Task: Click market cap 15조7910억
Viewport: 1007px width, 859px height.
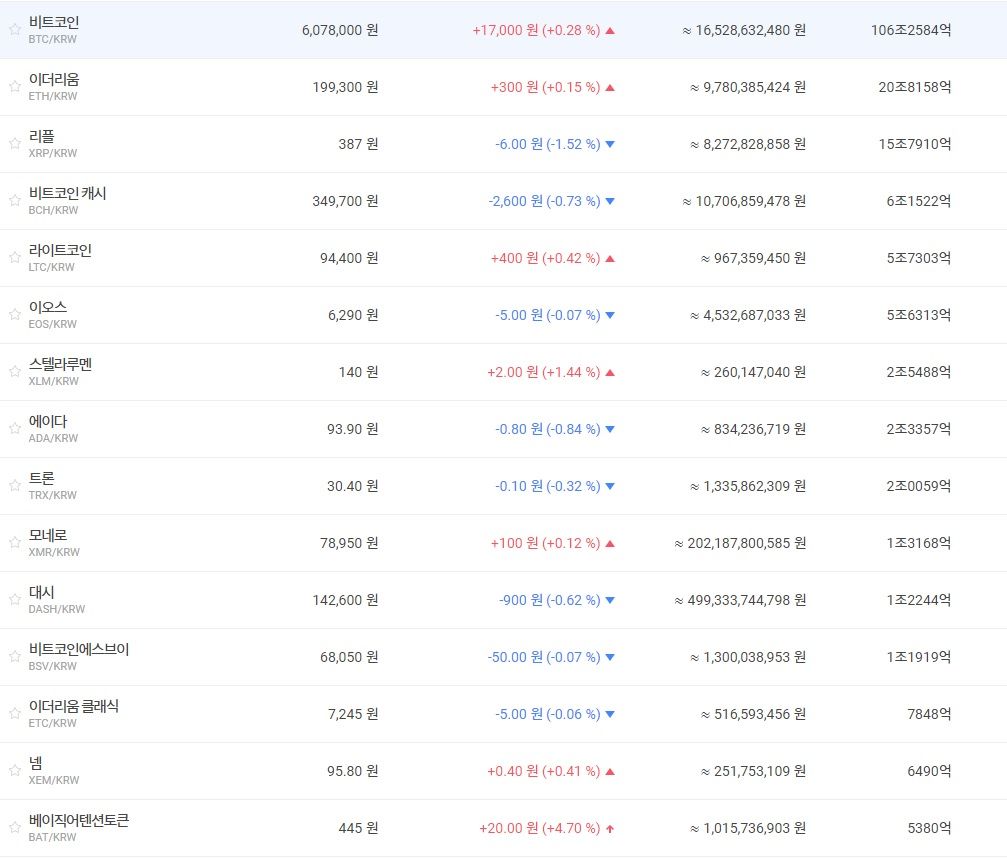Action: point(915,144)
